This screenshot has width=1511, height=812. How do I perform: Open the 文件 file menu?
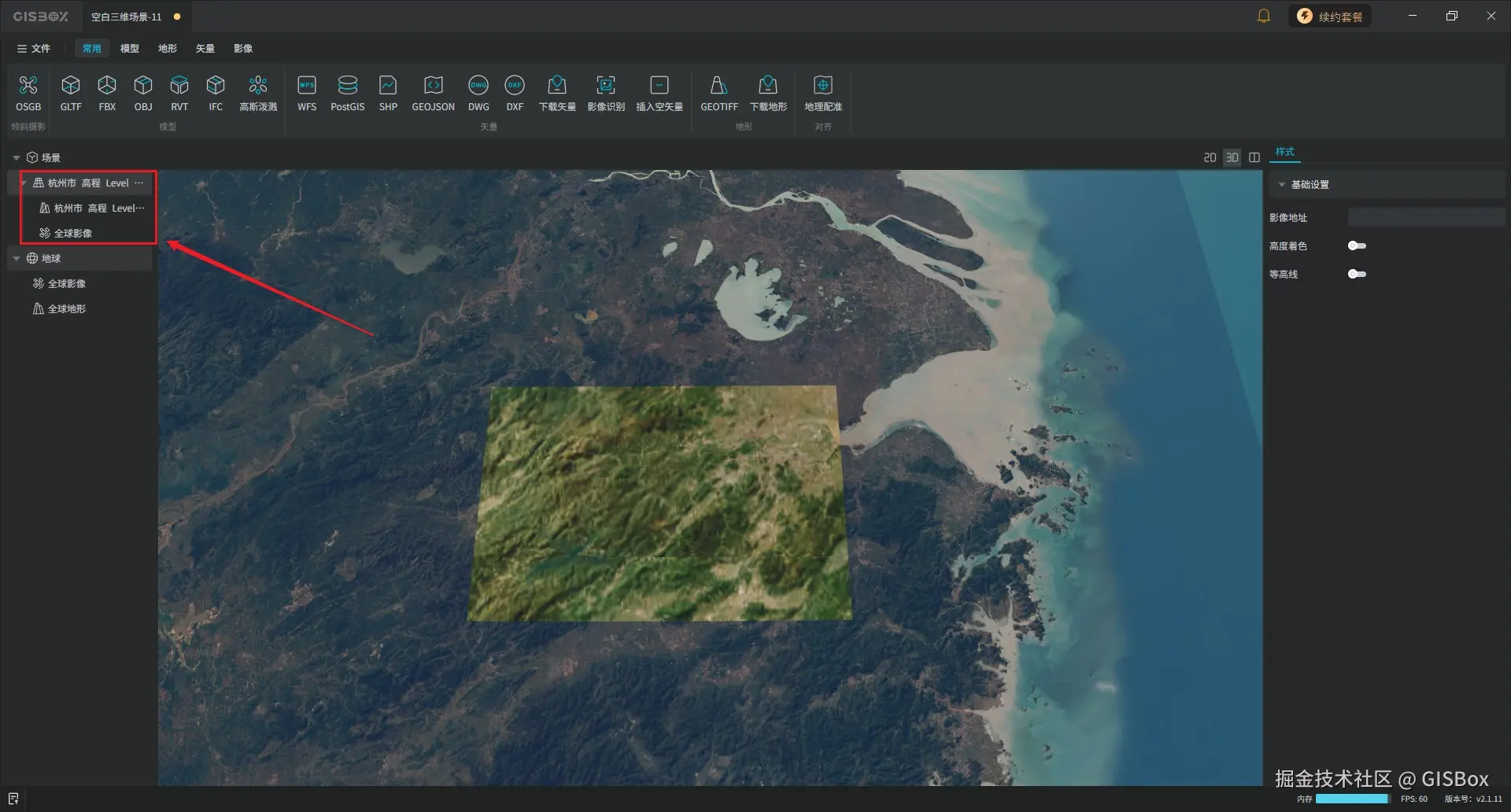point(34,48)
